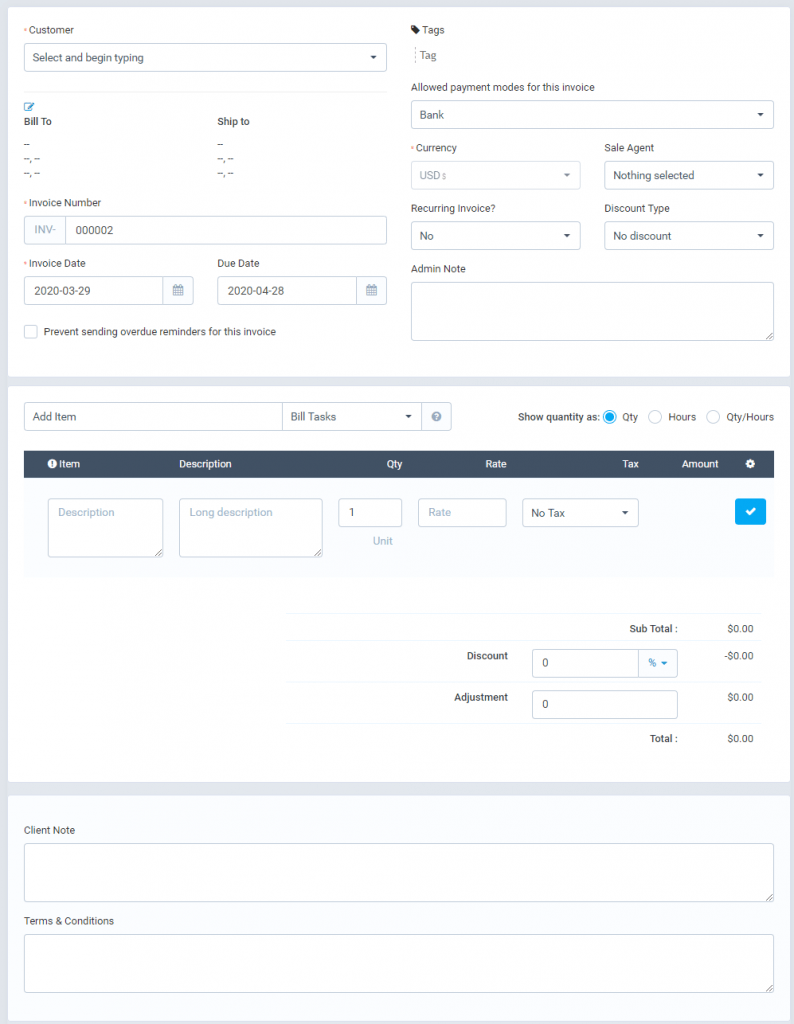Open the Discount Type dropdown
The image size is (794, 1024).
pyautogui.click(x=689, y=236)
